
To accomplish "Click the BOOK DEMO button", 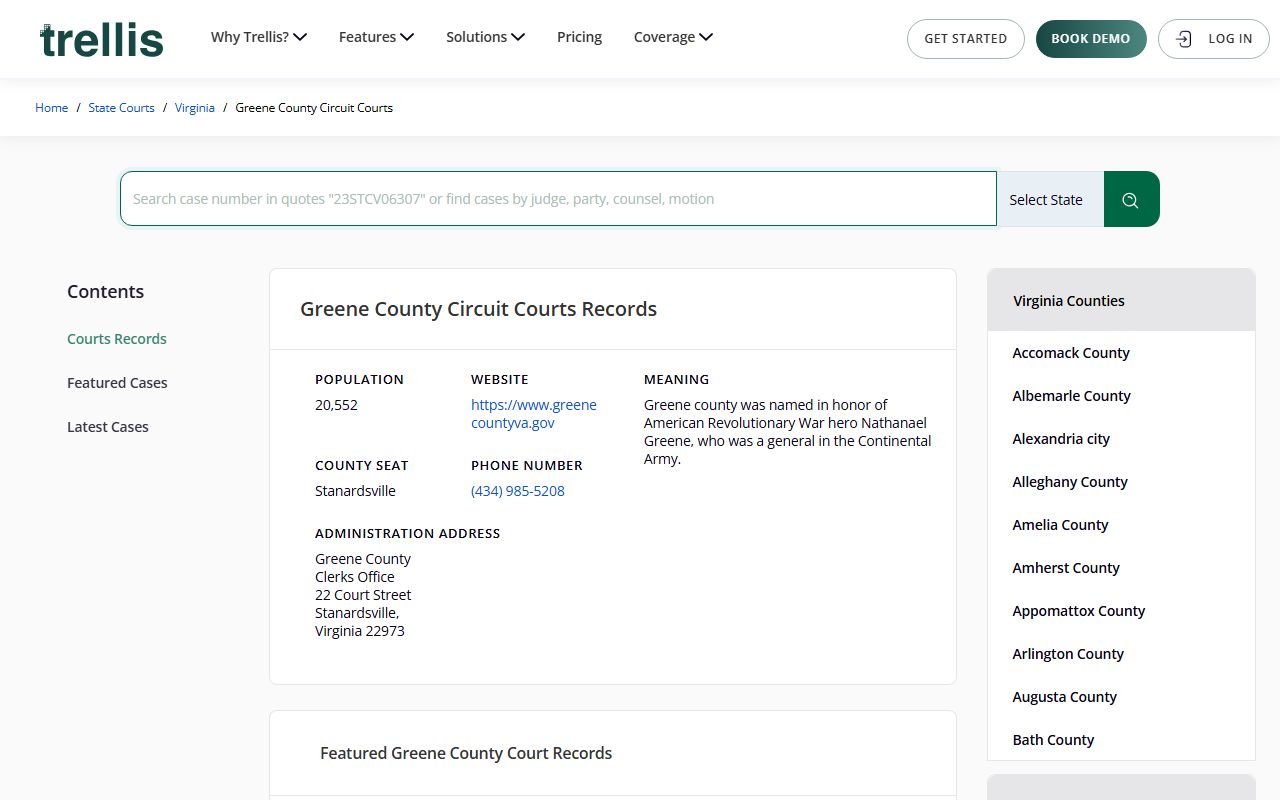I will click(1091, 39).
